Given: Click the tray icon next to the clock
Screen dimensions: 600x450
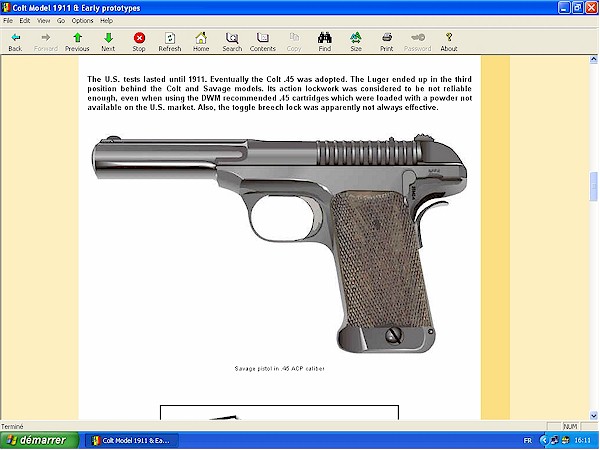Looking at the screenshot, I should (x=565, y=440).
